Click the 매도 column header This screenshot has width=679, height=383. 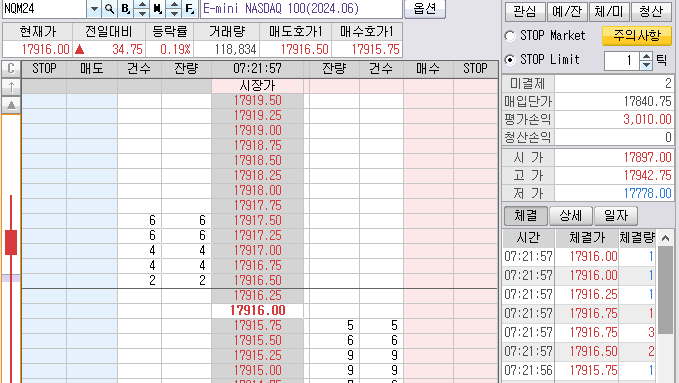point(92,68)
